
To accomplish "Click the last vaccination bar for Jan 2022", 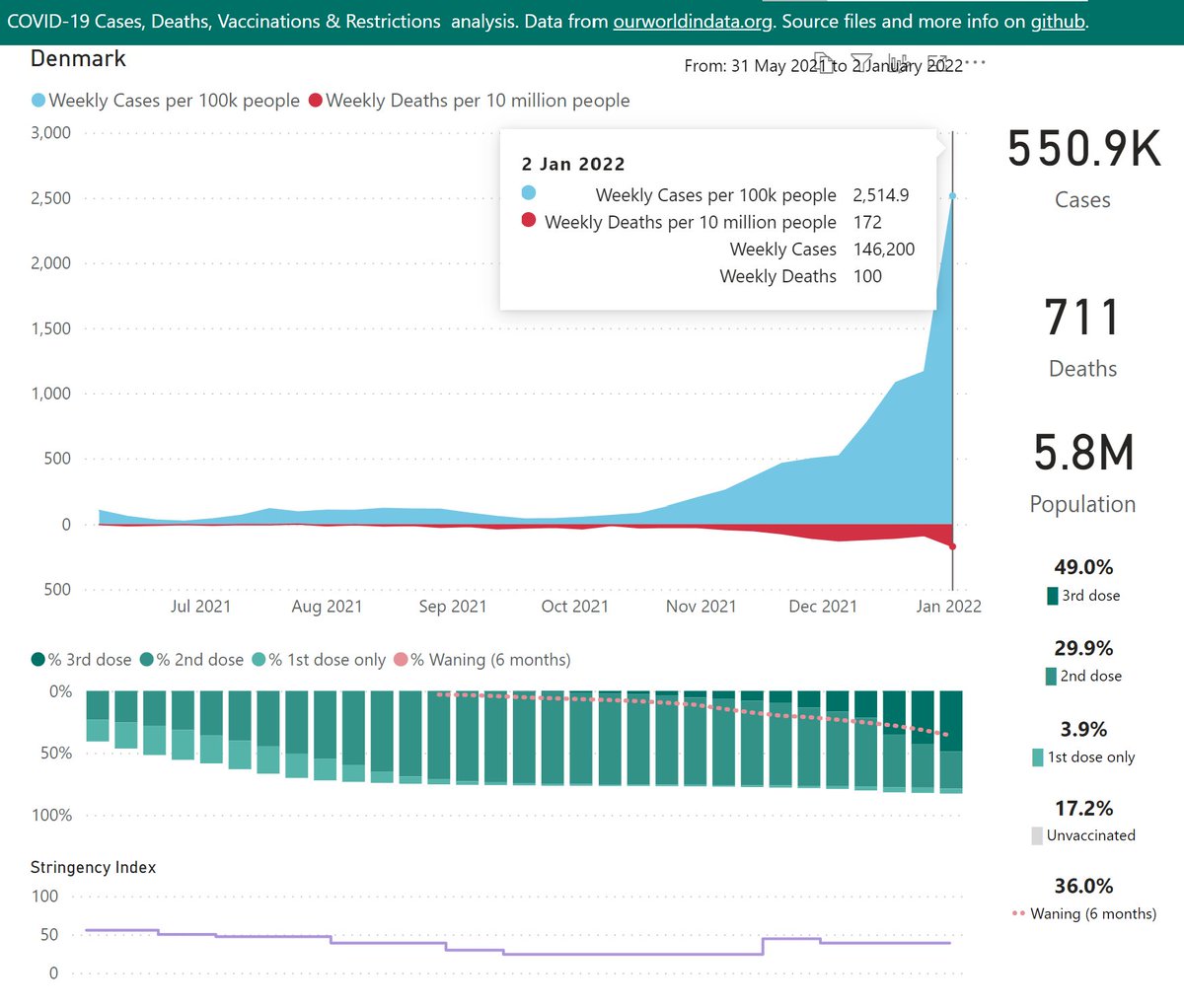I will (951, 742).
